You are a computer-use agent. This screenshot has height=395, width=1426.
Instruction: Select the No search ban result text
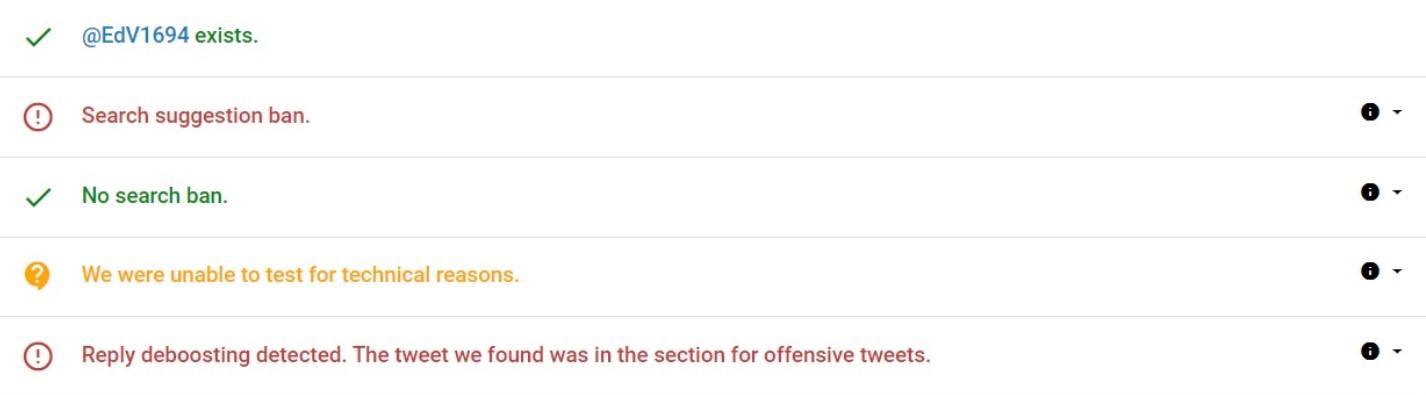tap(155, 196)
